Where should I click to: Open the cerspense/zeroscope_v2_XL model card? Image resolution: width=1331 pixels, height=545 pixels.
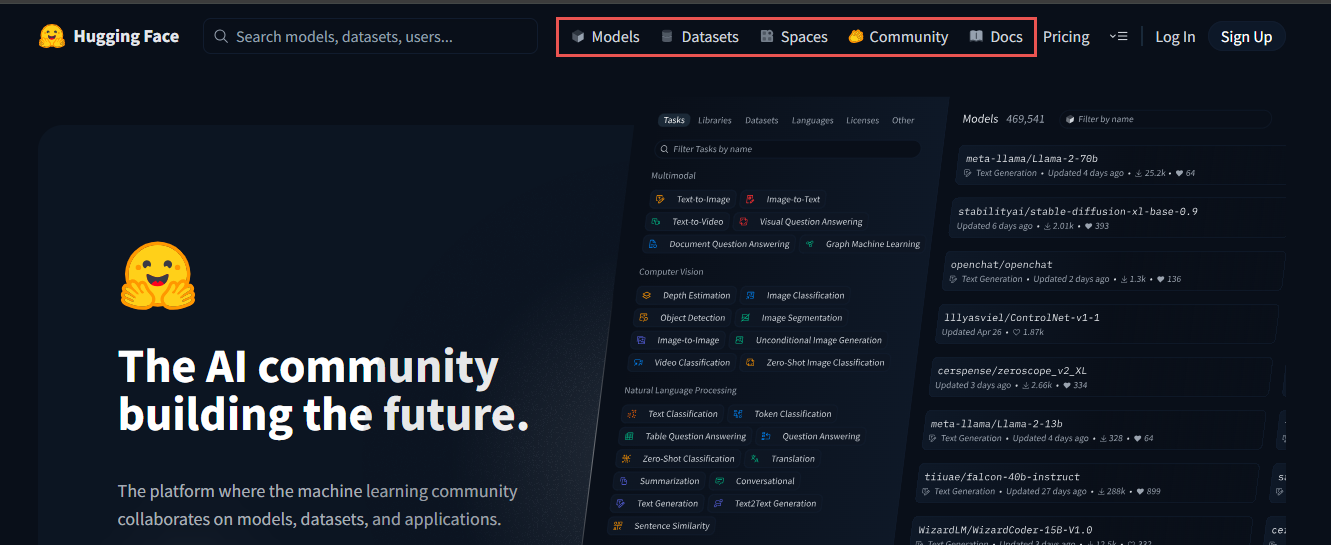[x=1102, y=378]
